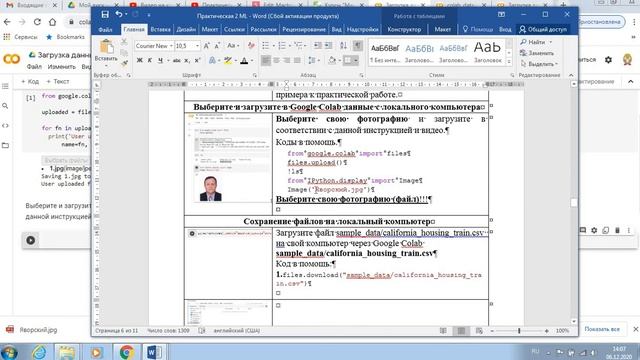Screen dimensions: 640x360
Task: Switch to the Конструктор table tab
Action: pos(404,29)
